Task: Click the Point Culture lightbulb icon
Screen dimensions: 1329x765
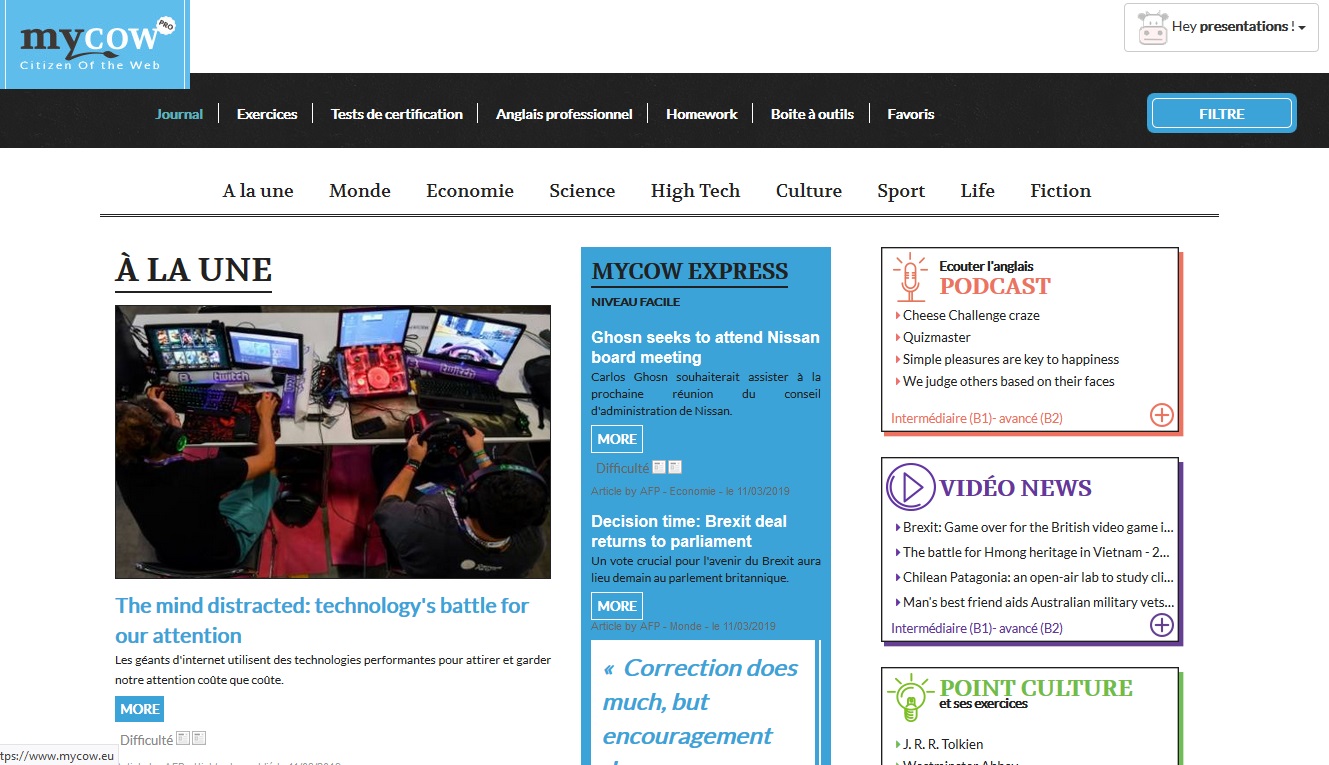Action: coord(910,698)
